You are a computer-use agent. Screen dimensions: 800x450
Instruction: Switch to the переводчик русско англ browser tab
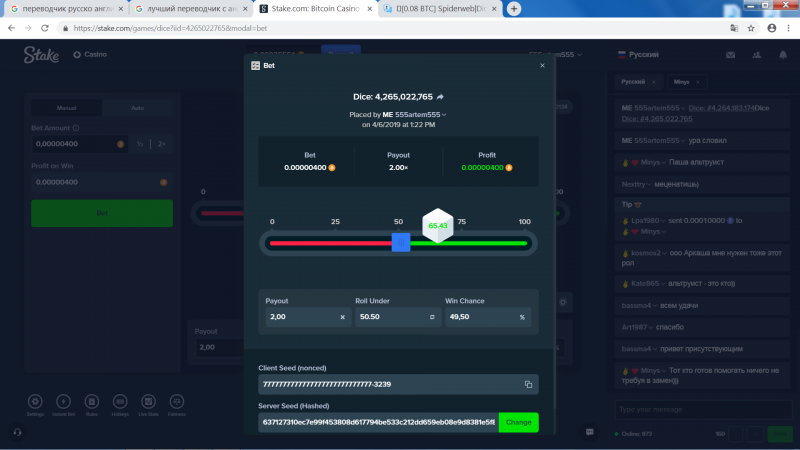click(66, 9)
